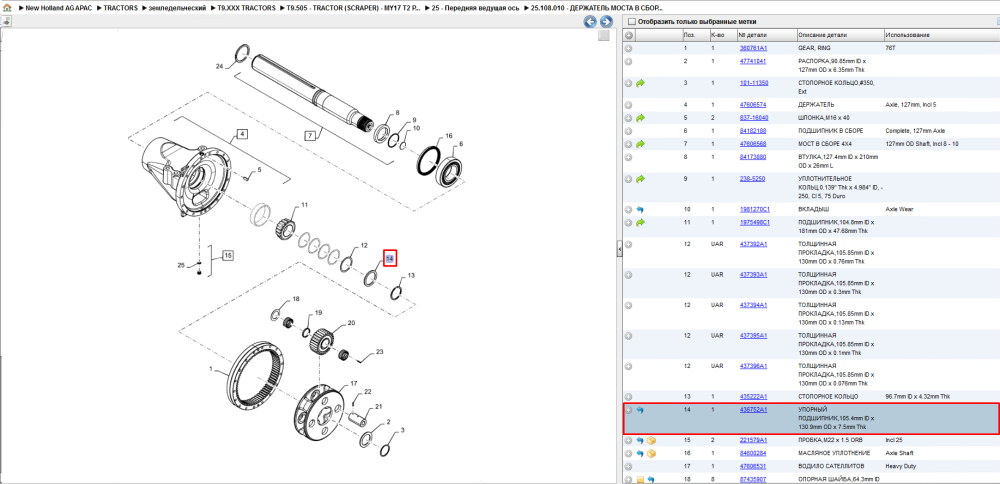
Task: Go to the previous diagram with back arrow
Action: pyautogui.click(x=590, y=22)
